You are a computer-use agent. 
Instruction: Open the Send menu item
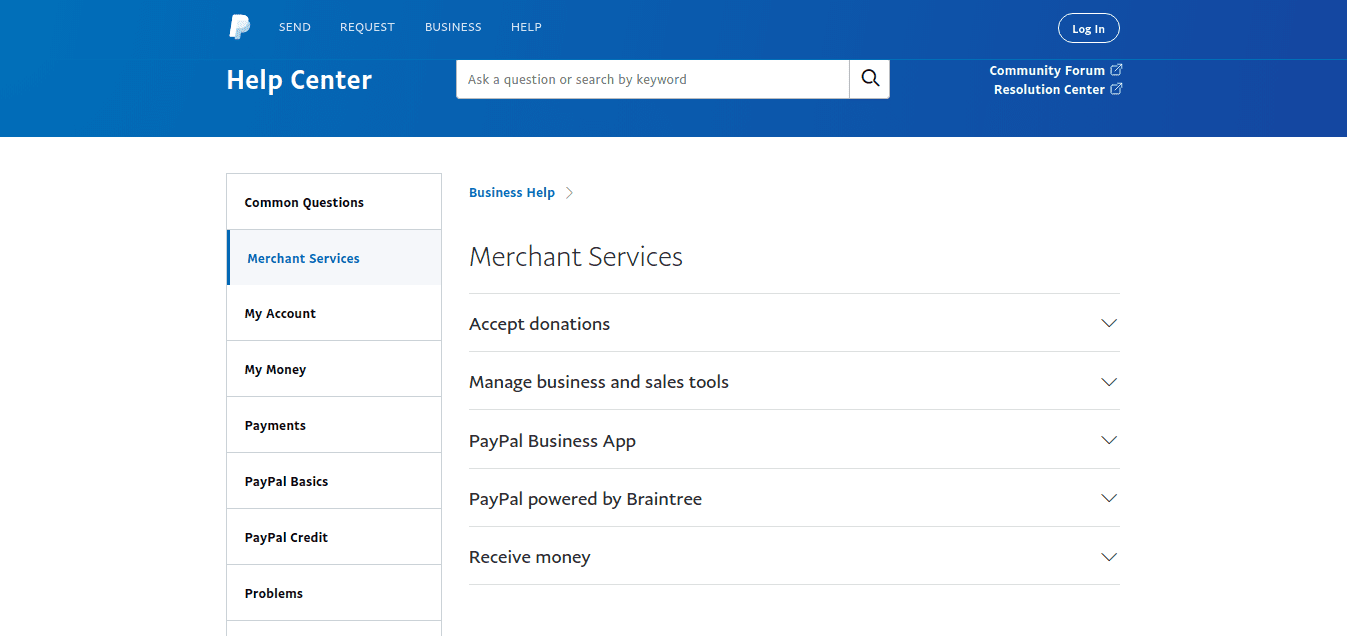point(294,27)
